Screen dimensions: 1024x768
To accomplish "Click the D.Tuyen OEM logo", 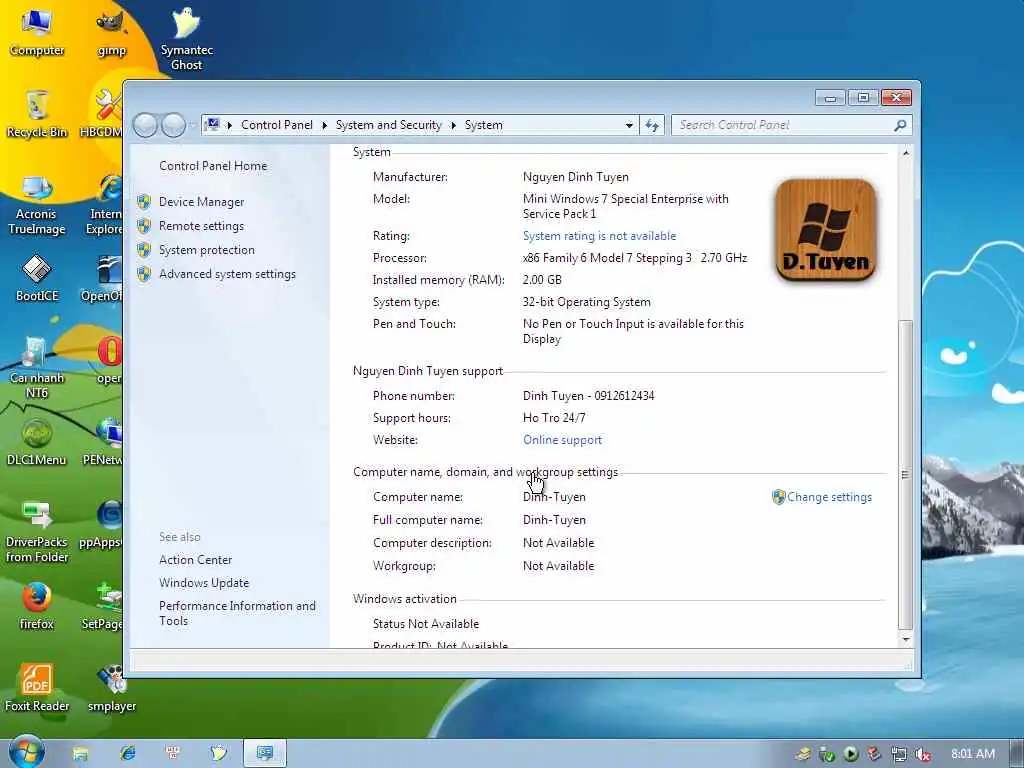I will point(825,231).
